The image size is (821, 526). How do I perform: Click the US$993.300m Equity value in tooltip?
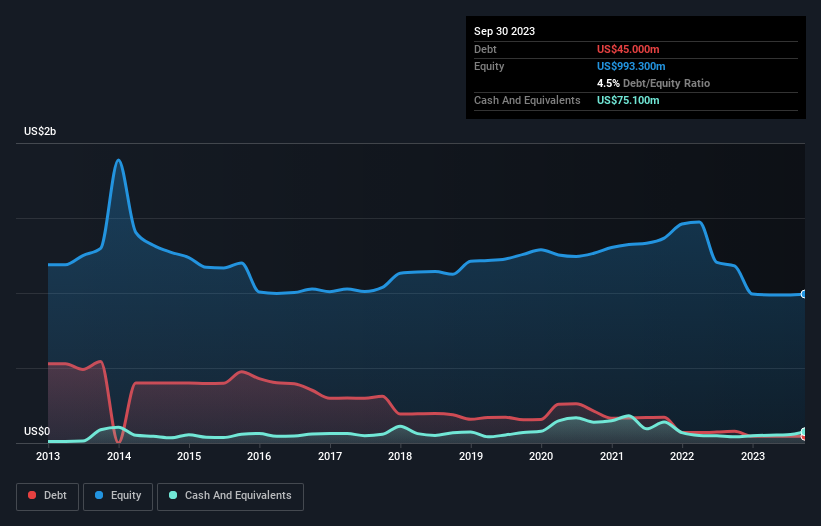[x=631, y=66]
